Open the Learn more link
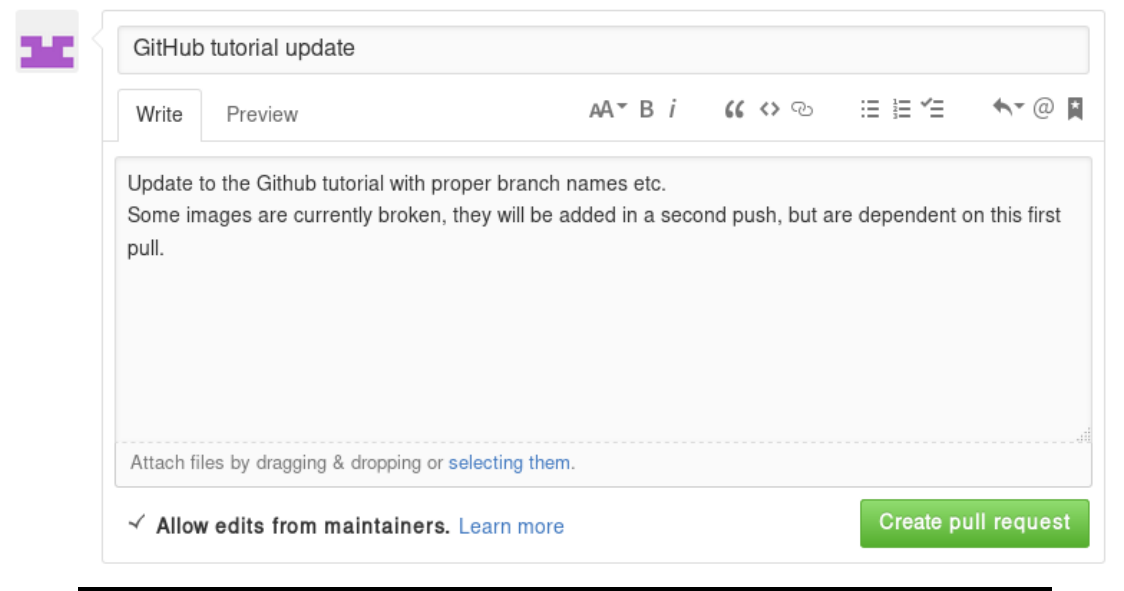The height and width of the screenshot is (591, 1124). 511,526
